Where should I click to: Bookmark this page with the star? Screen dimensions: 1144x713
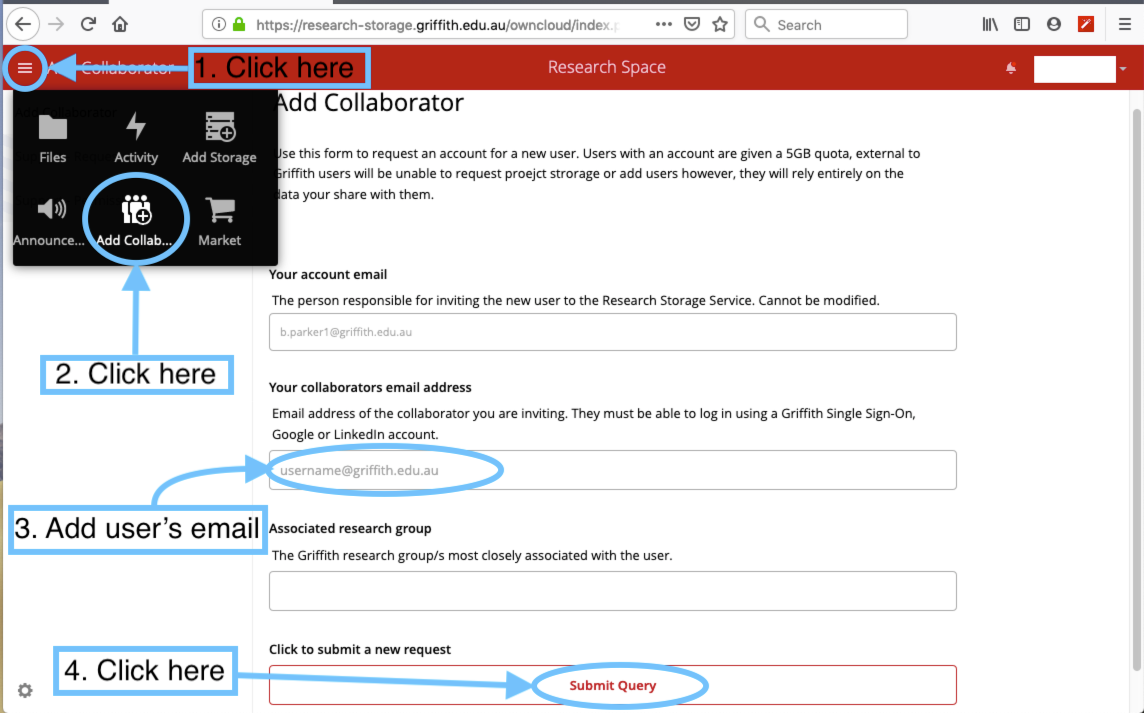click(719, 24)
